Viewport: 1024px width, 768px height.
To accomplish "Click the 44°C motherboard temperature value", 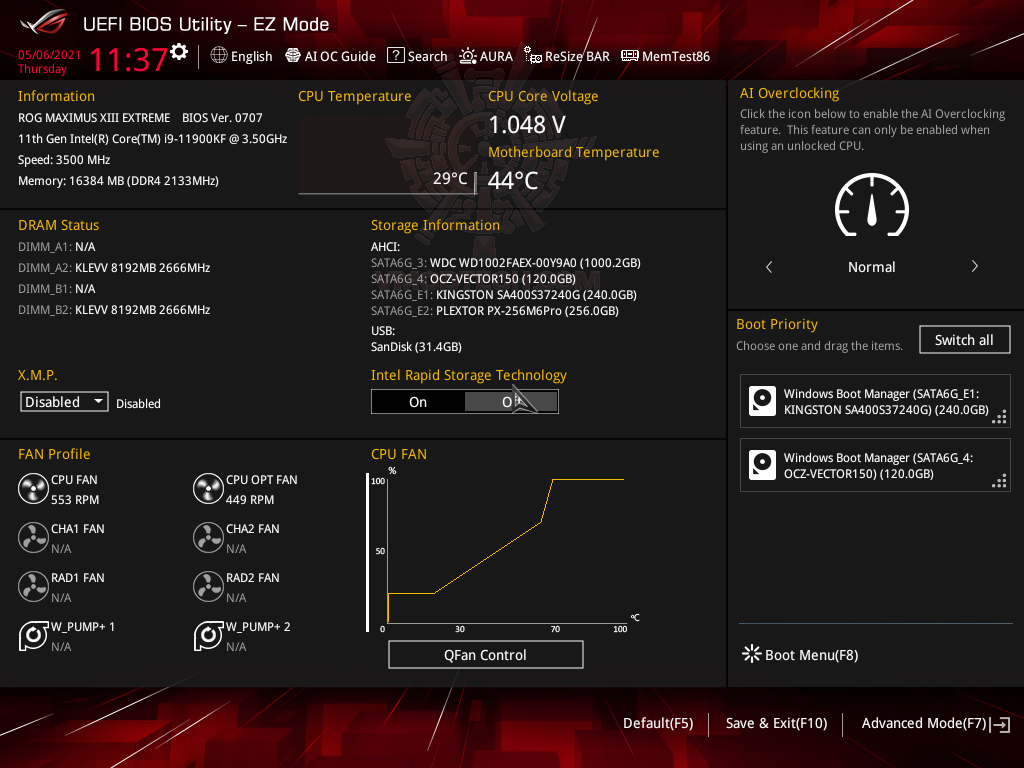I will (x=513, y=180).
